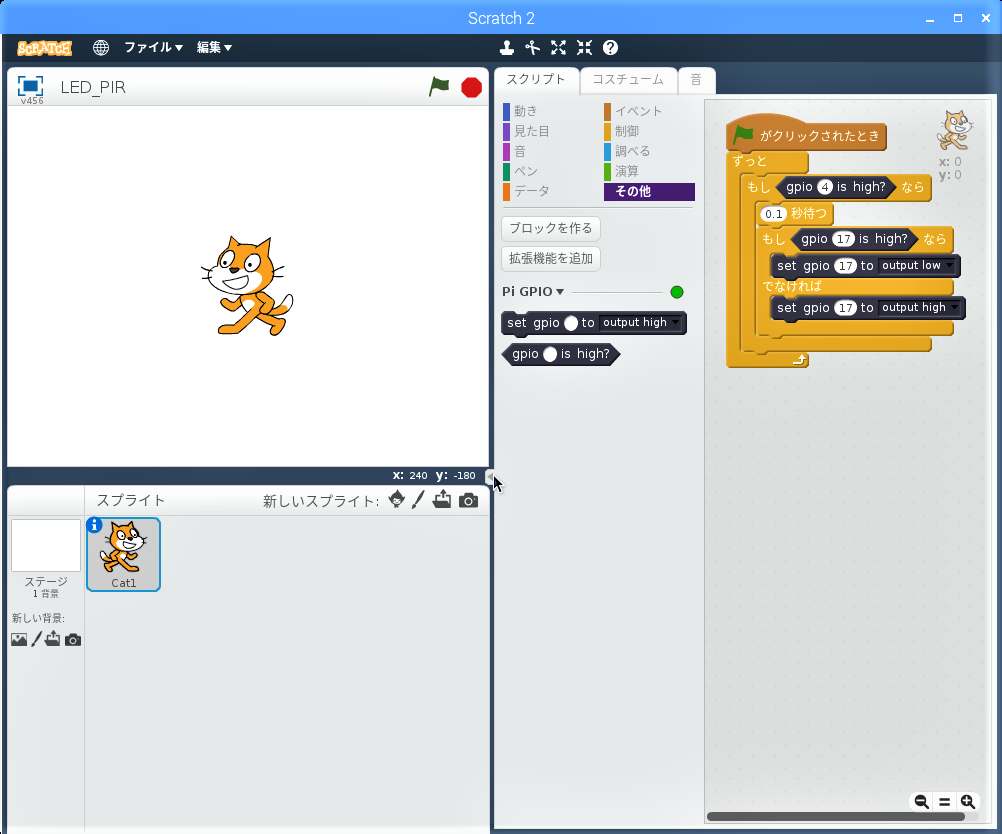
Task: Upload sprite from file
Action: click(x=442, y=499)
